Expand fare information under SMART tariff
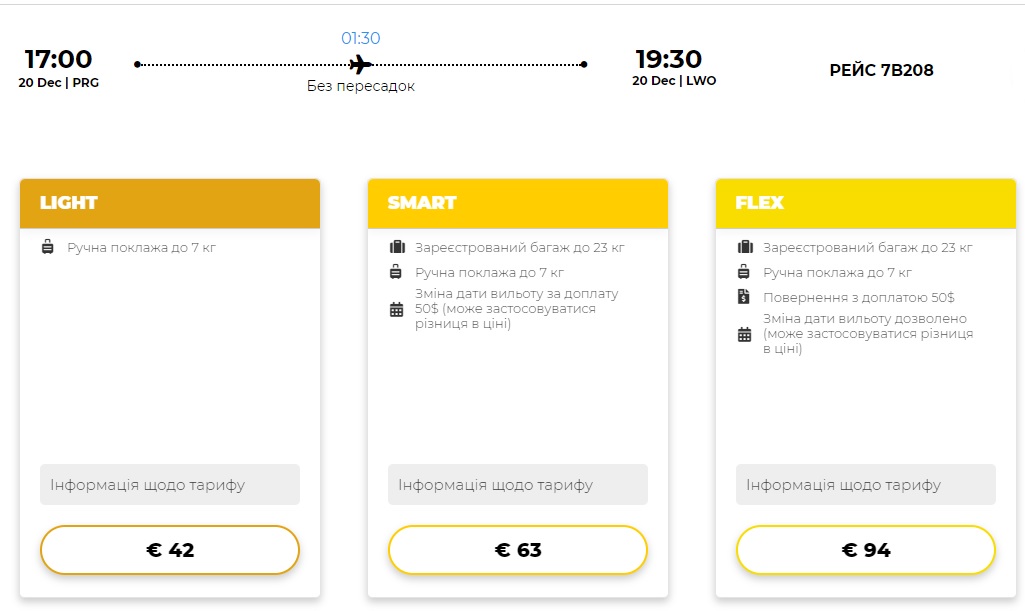This screenshot has height=611, width=1025. tap(518, 484)
